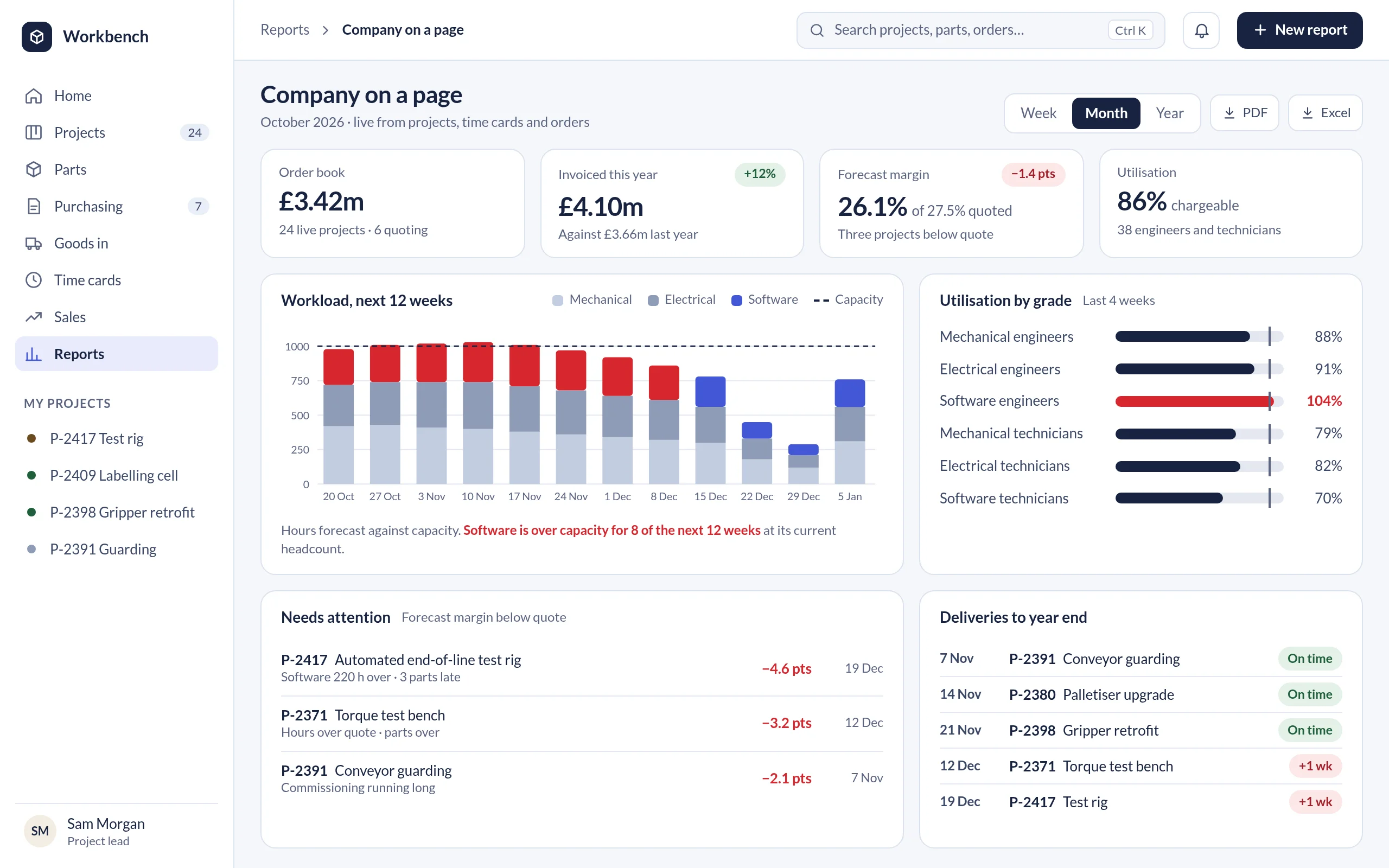
Task: Click the 104% Software engineers value
Action: pos(1324,401)
